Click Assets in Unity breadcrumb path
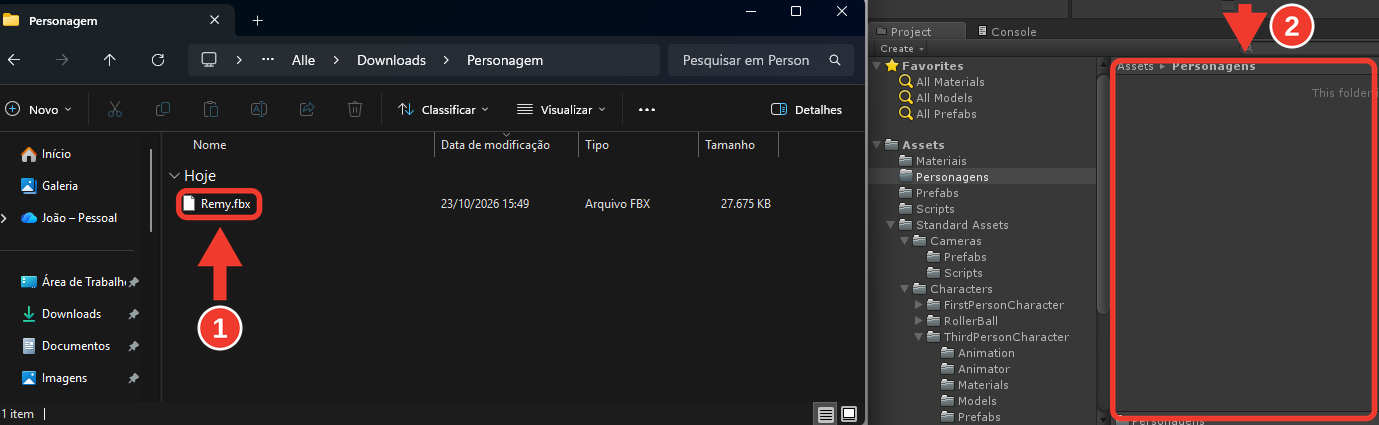1379x425 pixels. tap(1135, 67)
